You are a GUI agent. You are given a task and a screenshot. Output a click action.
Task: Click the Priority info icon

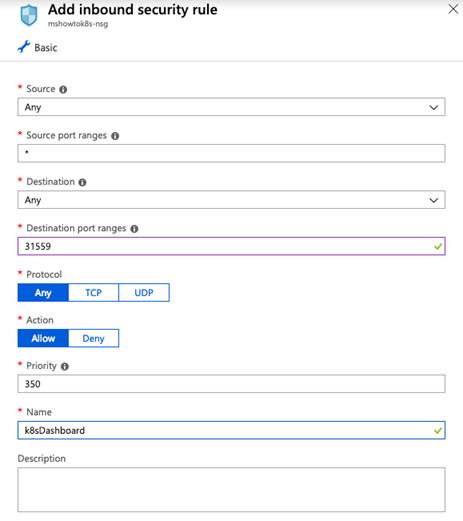(65, 366)
